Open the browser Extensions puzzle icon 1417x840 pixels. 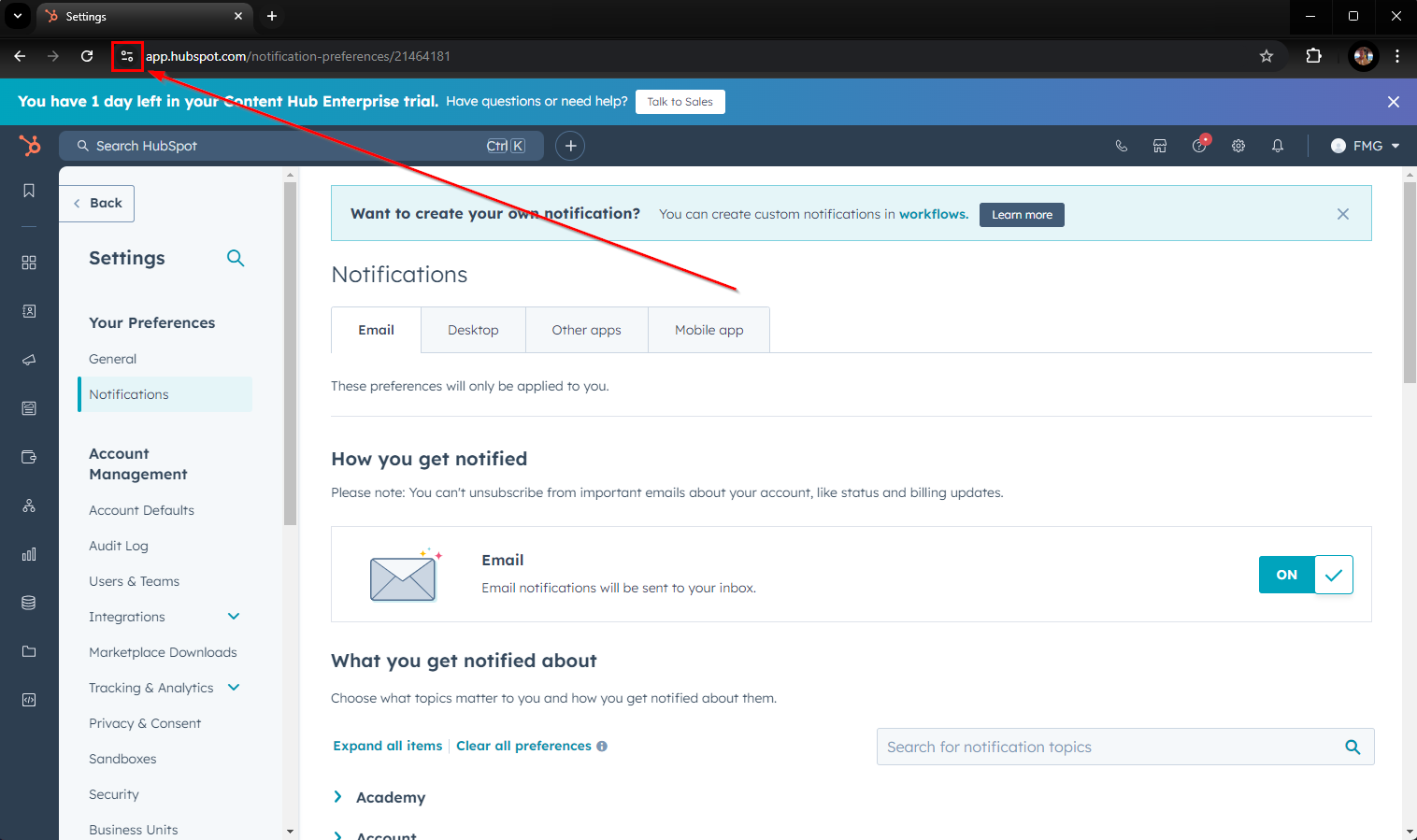click(1313, 56)
